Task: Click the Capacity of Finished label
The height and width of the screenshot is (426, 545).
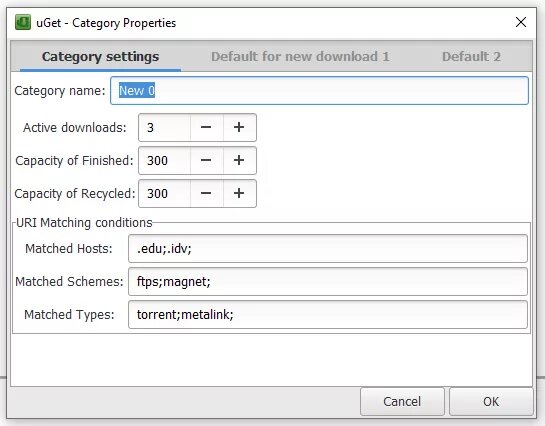Action: [74, 161]
